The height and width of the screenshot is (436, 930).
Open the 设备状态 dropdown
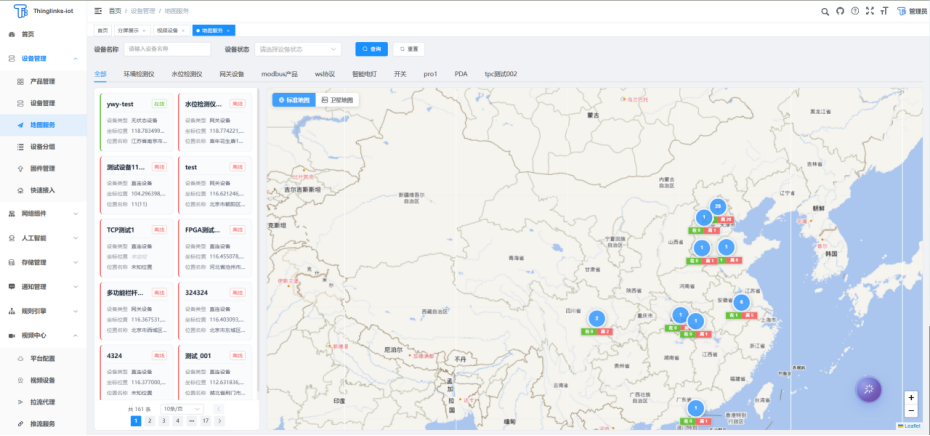[298, 49]
